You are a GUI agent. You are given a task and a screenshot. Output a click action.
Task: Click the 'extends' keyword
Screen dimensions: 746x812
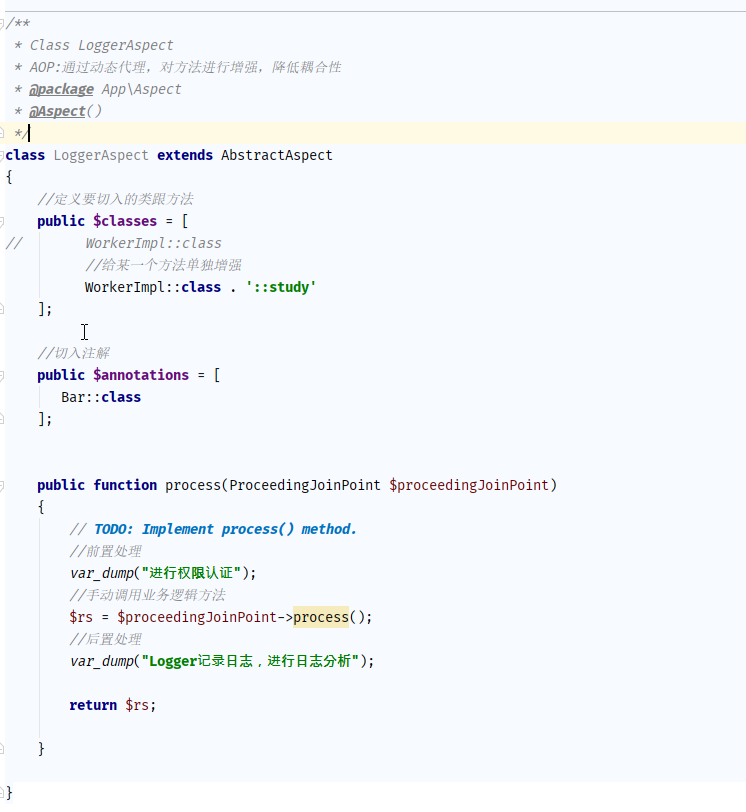[185, 155]
